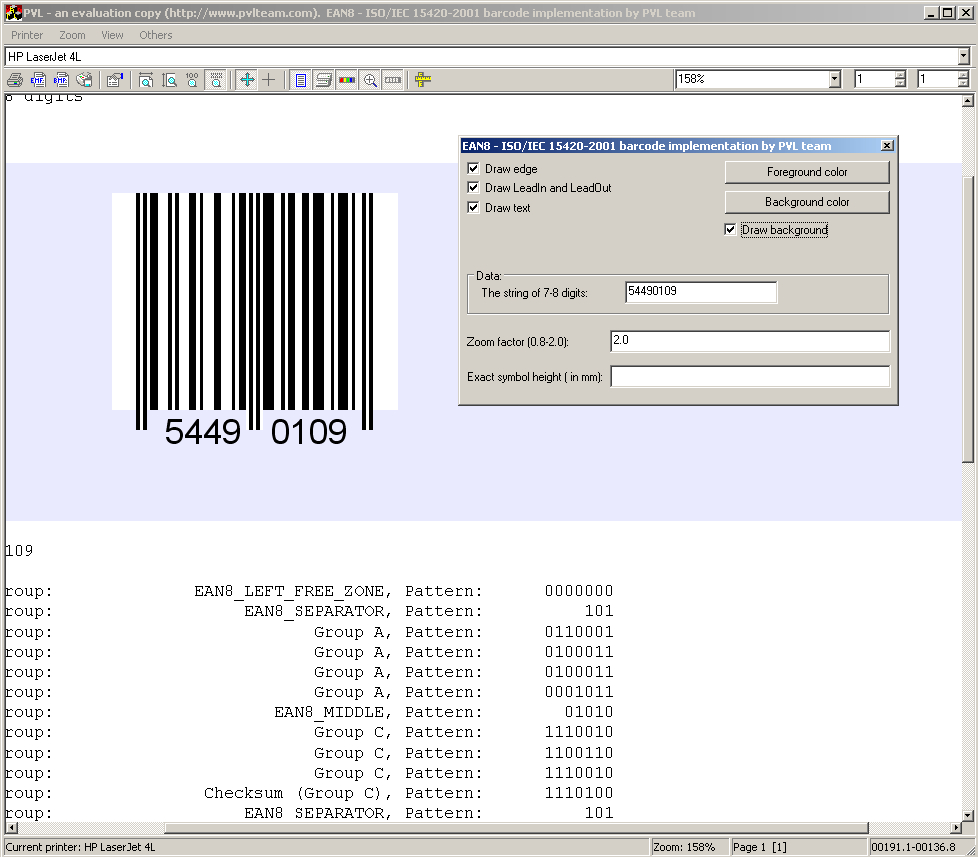This screenshot has width=978, height=857.
Task: Maximize the PVL window
Action: (x=947, y=12)
